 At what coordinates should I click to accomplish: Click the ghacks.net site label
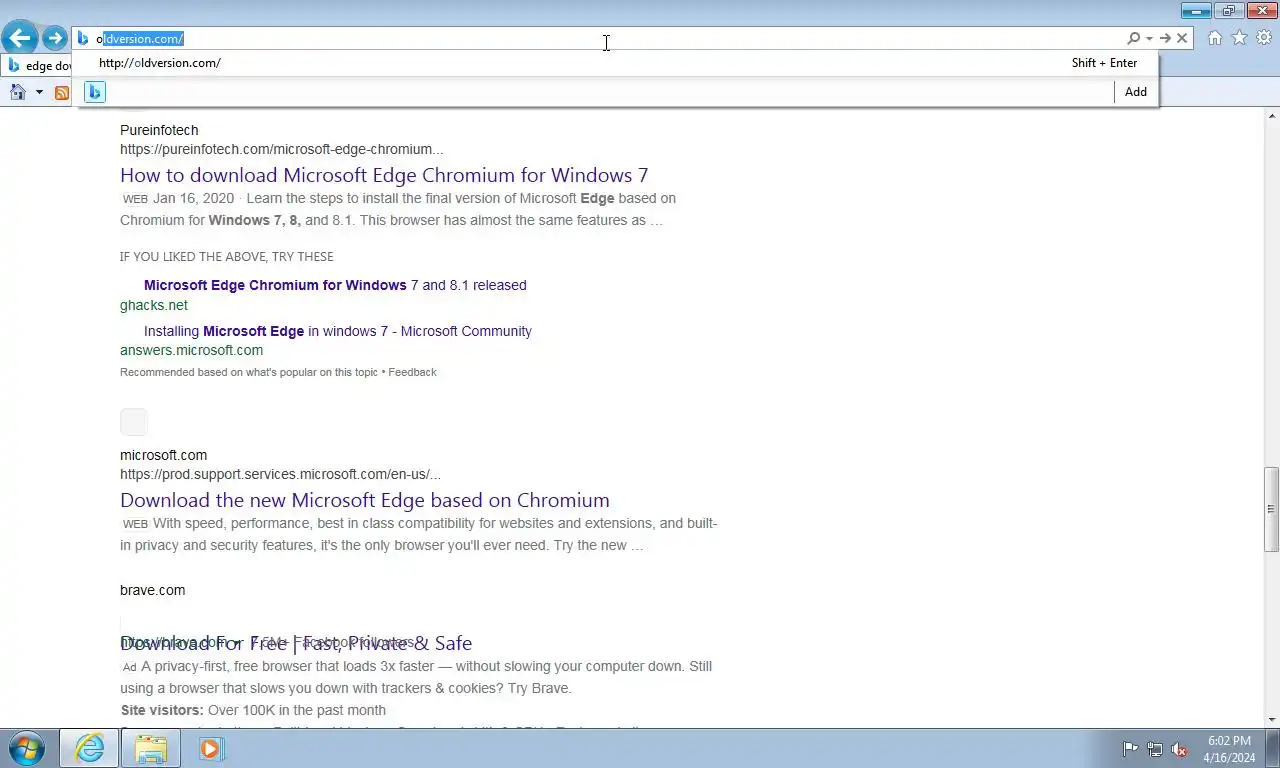point(153,305)
